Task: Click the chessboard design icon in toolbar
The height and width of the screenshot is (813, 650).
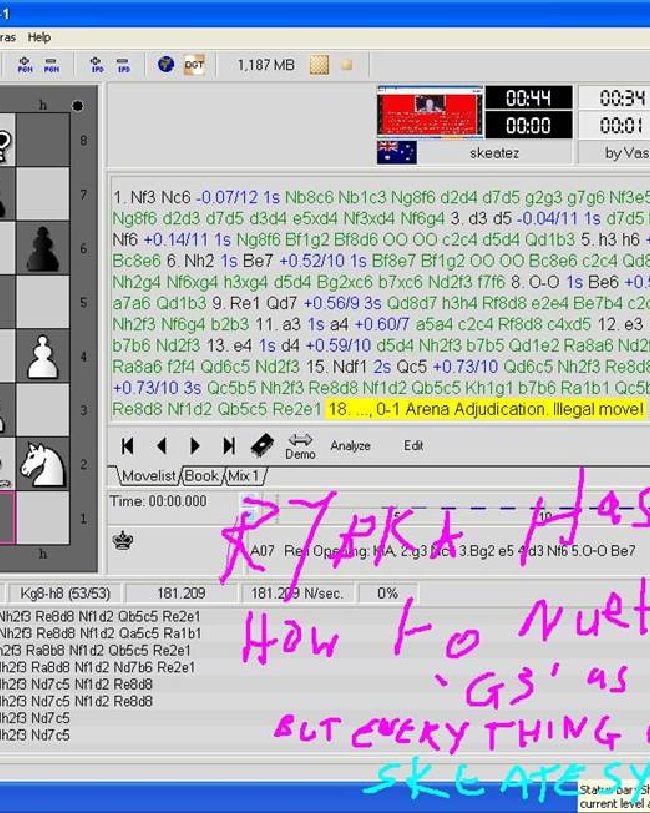Action: (x=319, y=65)
